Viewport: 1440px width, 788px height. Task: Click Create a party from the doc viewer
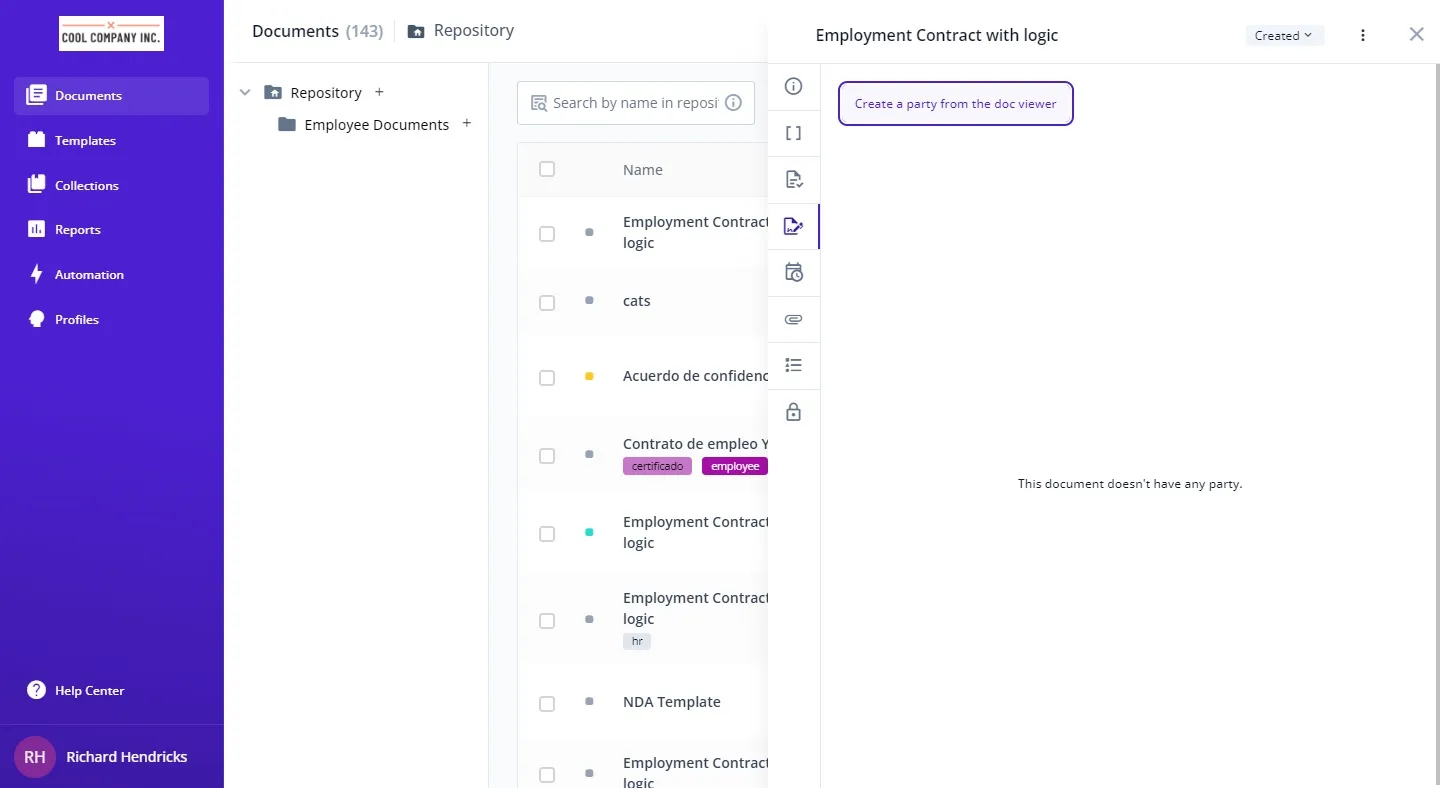click(955, 104)
